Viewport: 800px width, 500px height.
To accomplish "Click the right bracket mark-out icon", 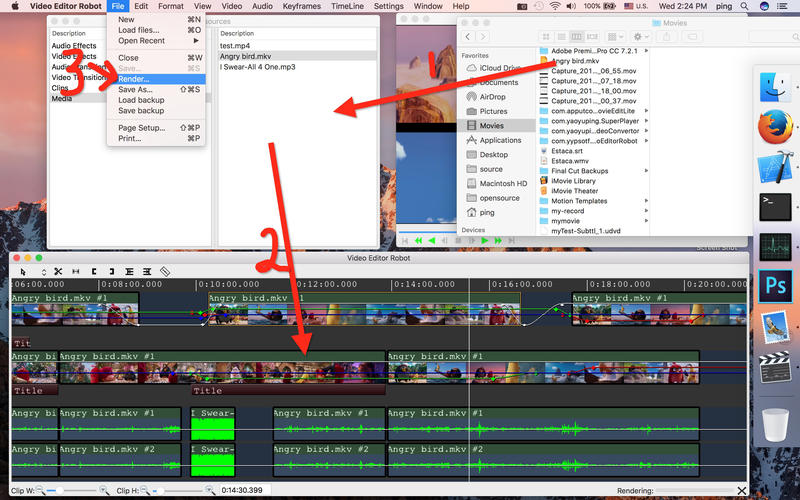I will pyautogui.click(x=111, y=272).
